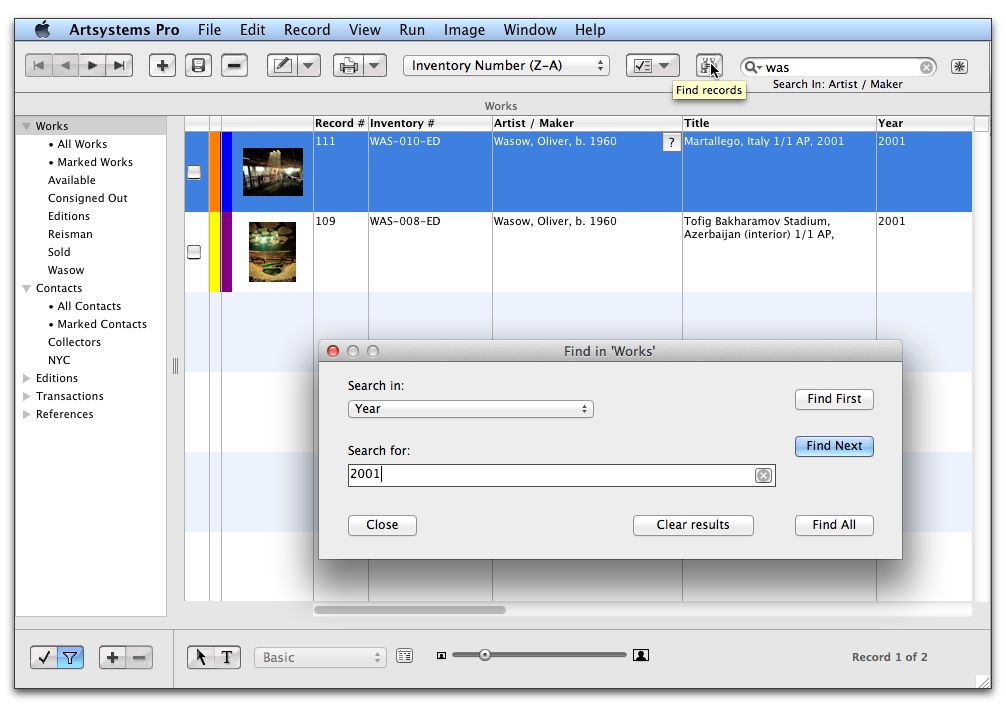Expand the Editions tree in sidebar
This screenshot has height=707, width=1006.
pos(27,379)
